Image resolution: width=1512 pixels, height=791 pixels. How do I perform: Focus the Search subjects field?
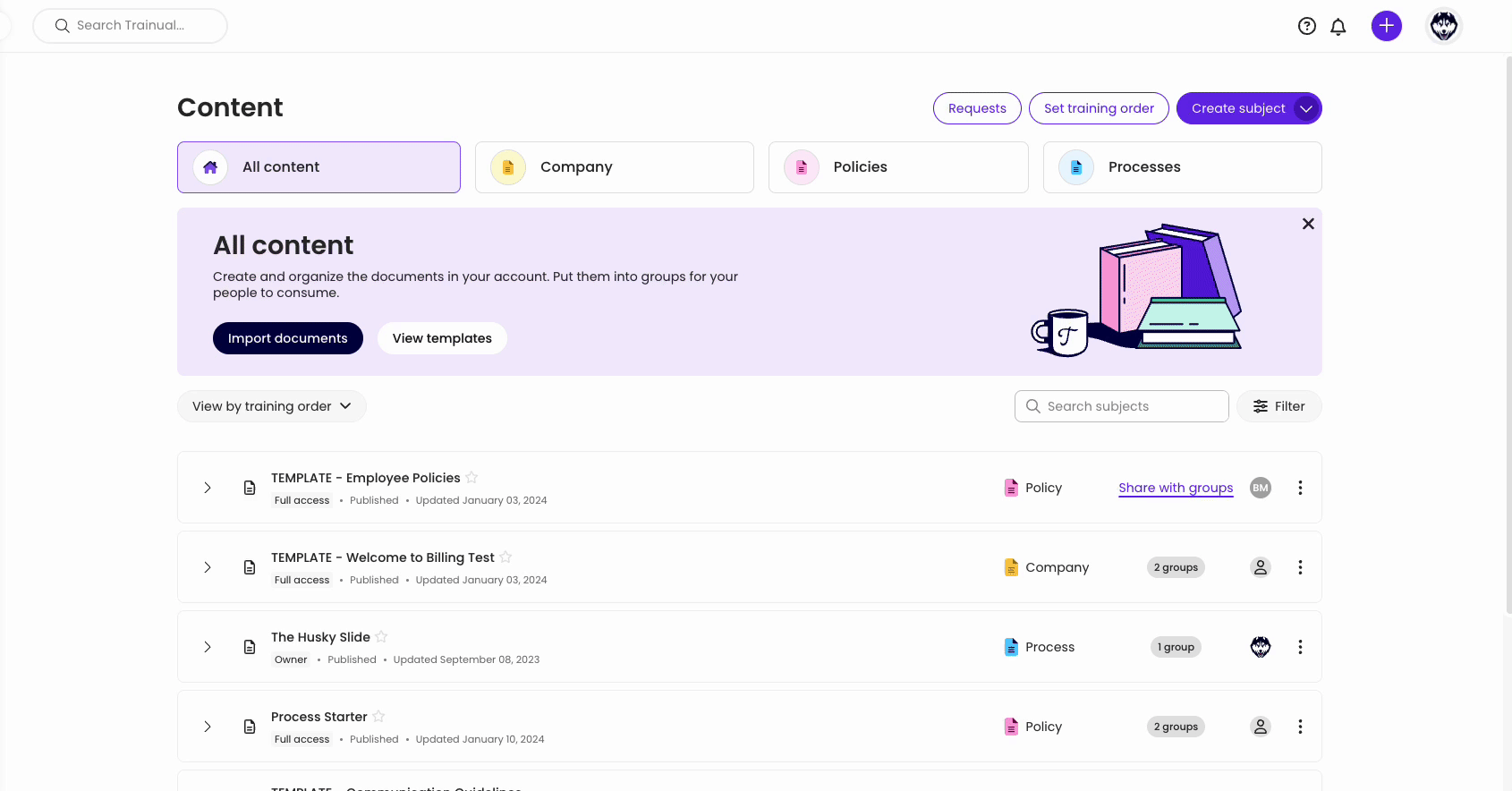(1122, 406)
